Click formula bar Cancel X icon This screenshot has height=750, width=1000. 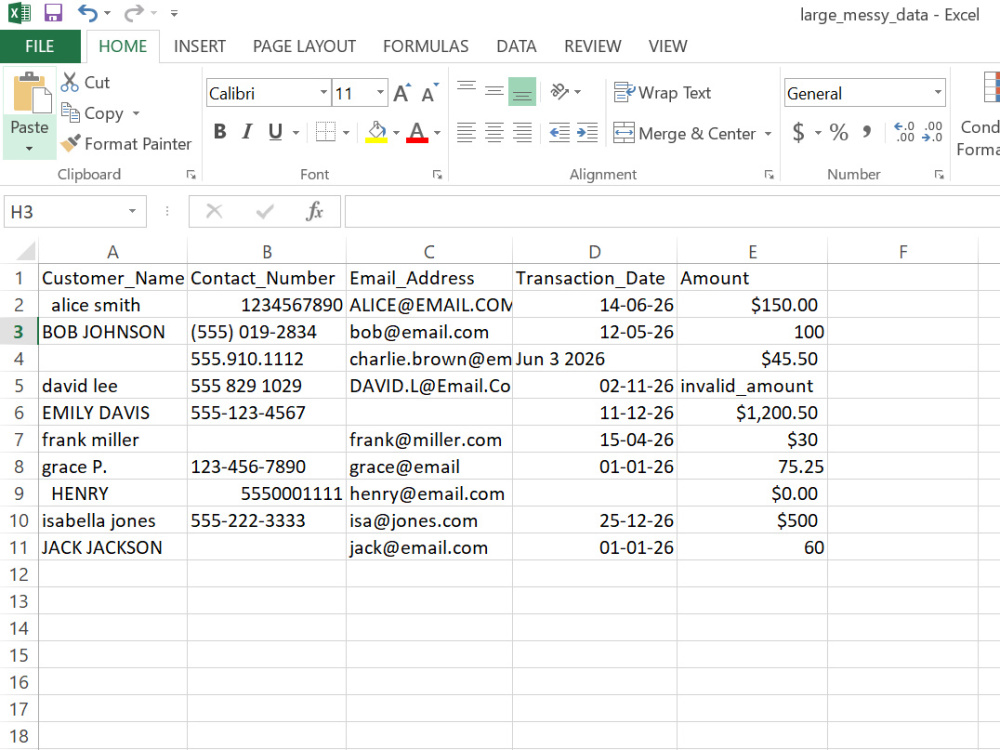click(214, 211)
